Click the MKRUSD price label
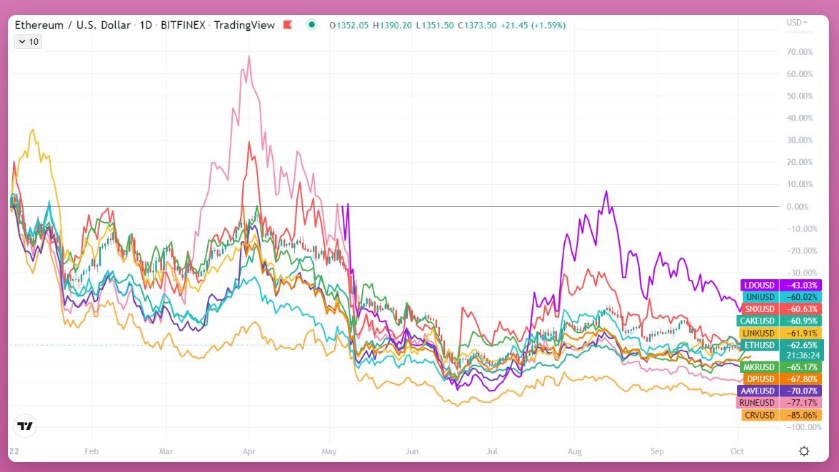839x472 pixels. (759, 367)
